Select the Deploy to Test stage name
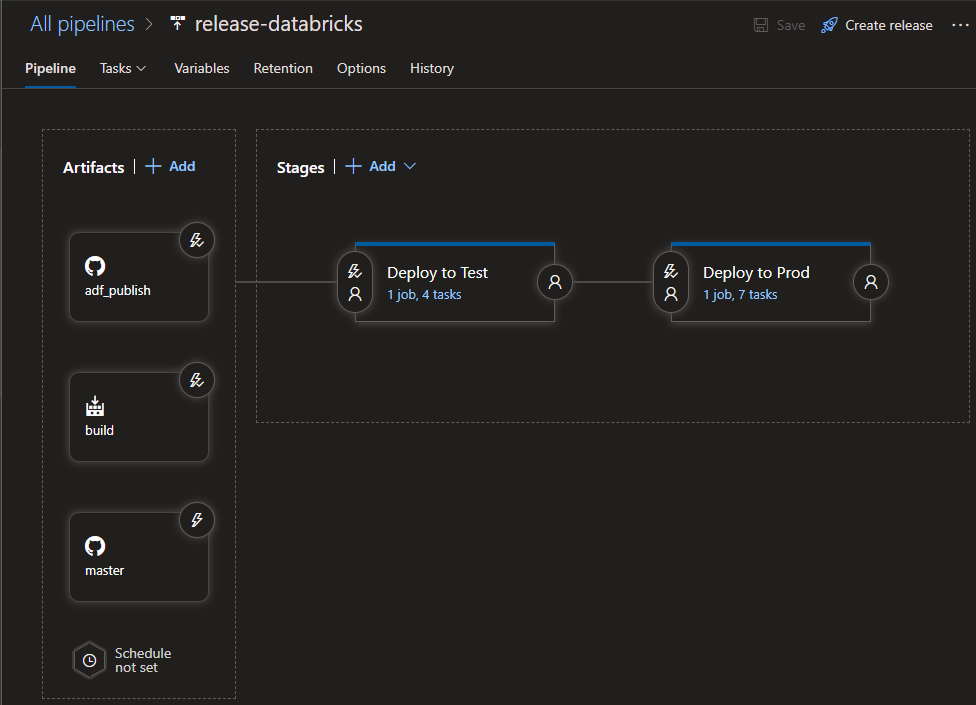 [x=438, y=273]
